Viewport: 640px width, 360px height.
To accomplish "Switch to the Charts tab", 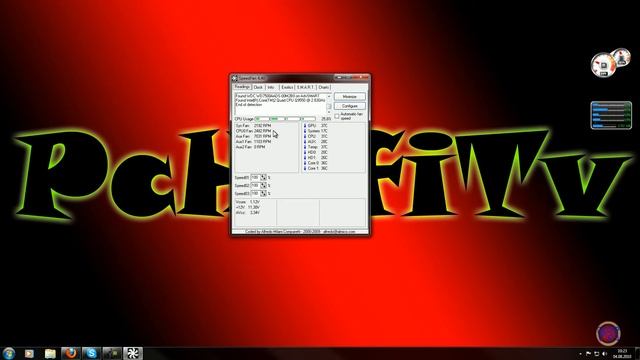I will pyautogui.click(x=324, y=87).
